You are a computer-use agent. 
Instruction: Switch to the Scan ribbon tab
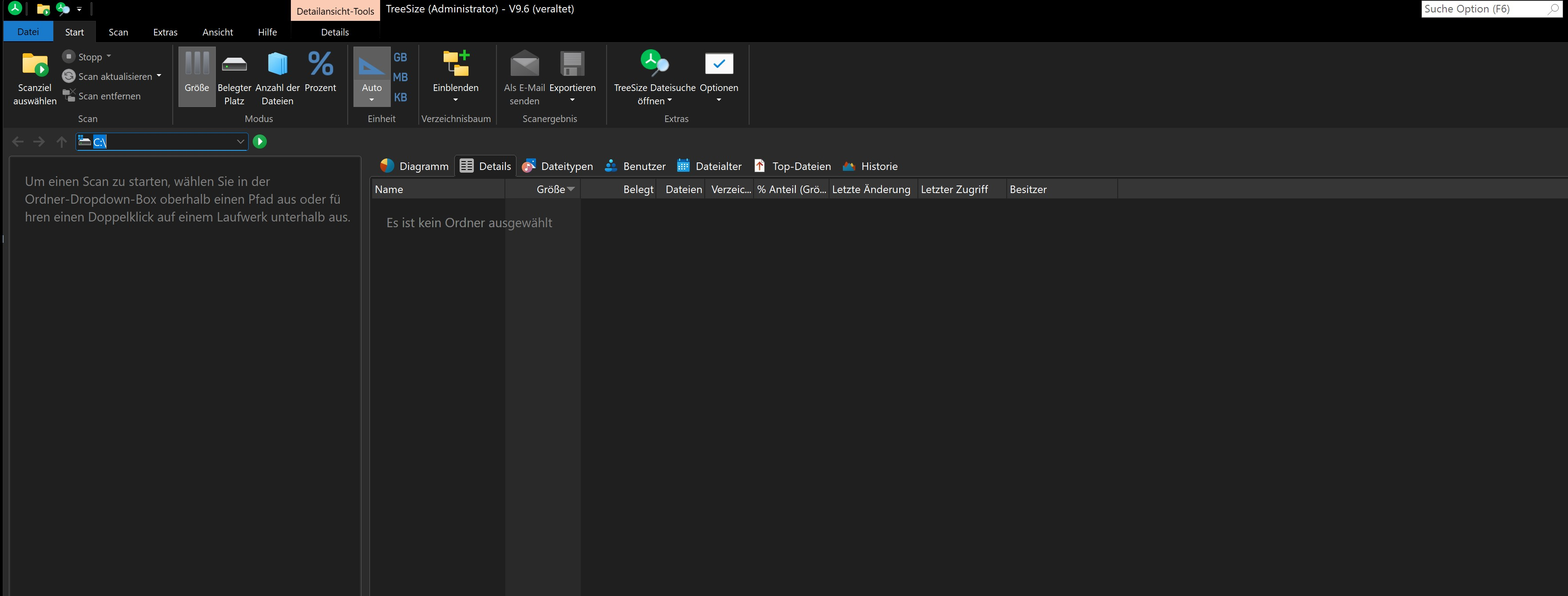[118, 32]
